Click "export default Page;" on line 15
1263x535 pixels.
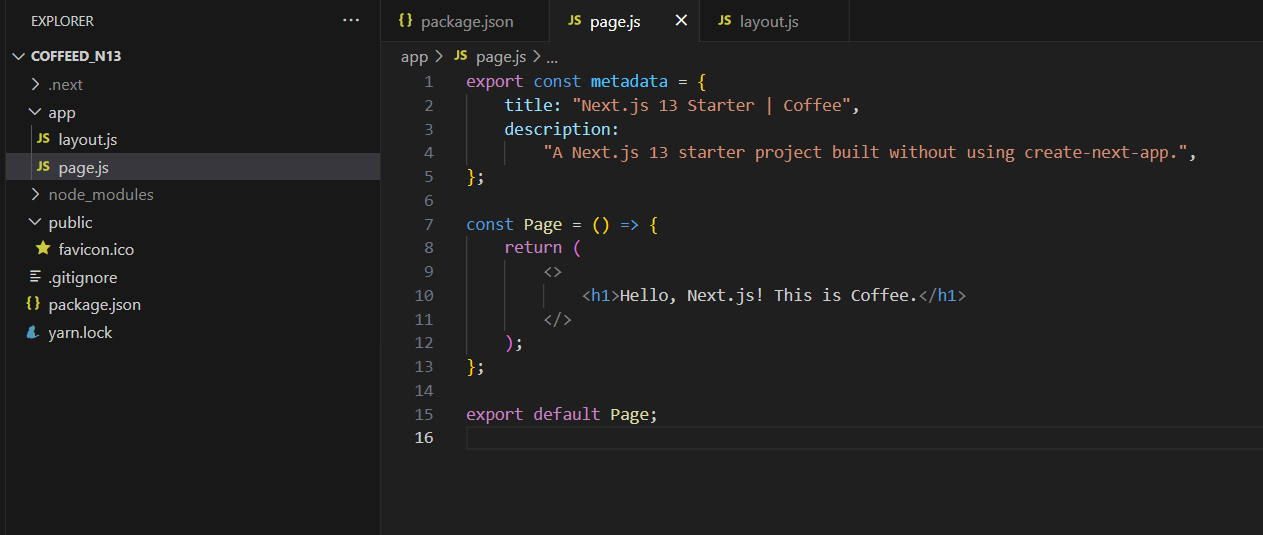pyautogui.click(x=562, y=414)
